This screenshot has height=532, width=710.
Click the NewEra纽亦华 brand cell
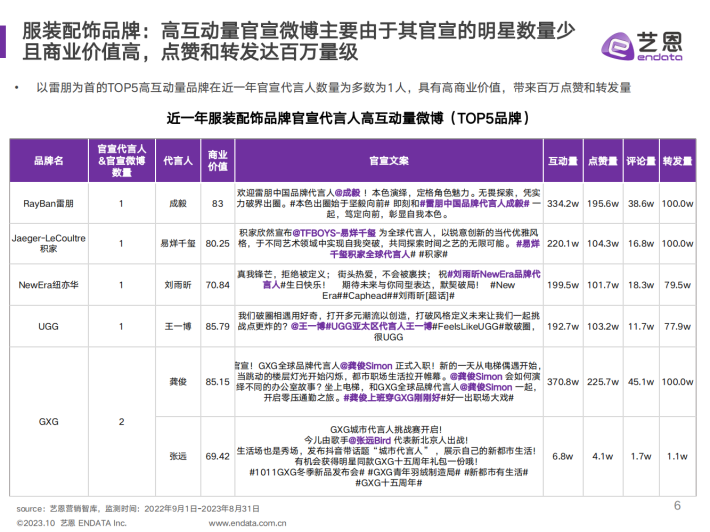tap(48, 285)
